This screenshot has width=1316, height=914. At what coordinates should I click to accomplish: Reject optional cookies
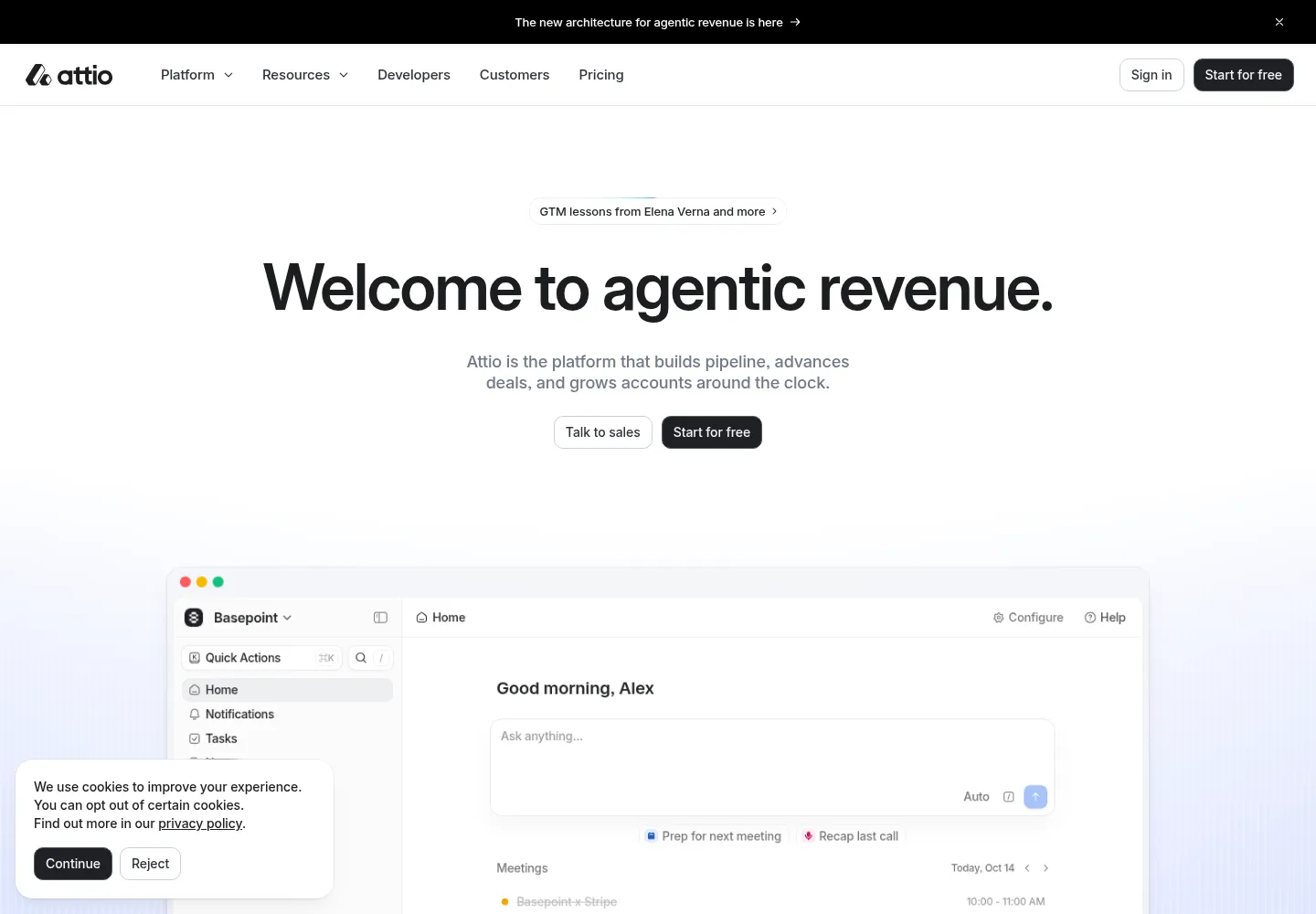[x=150, y=864]
